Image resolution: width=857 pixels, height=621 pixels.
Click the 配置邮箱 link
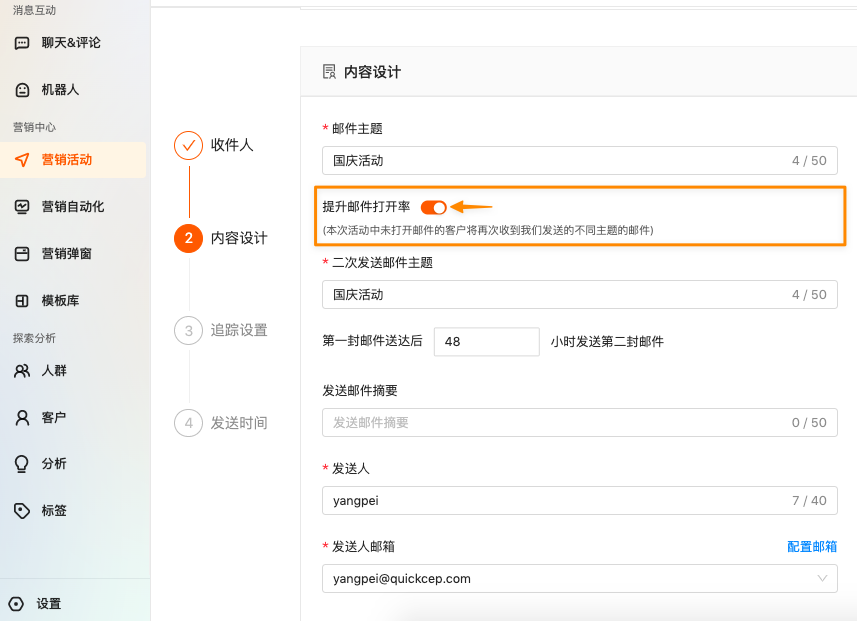[x=812, y=546]
